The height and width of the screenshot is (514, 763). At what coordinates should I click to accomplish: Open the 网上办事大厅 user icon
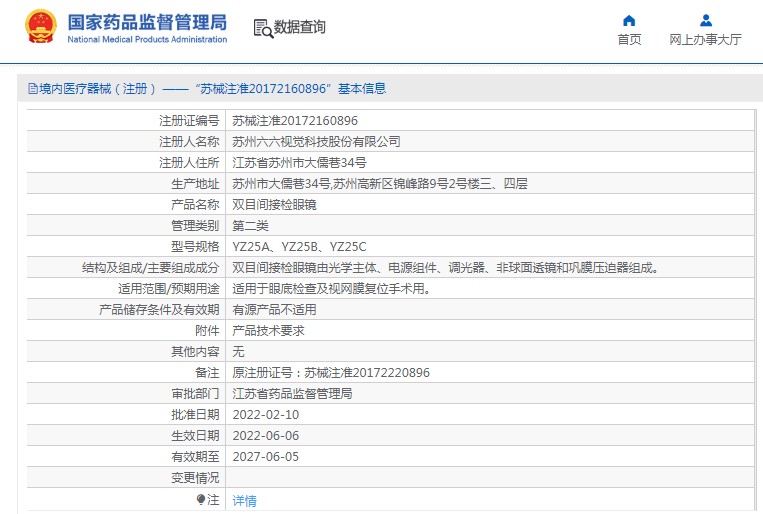pos(706,20)
